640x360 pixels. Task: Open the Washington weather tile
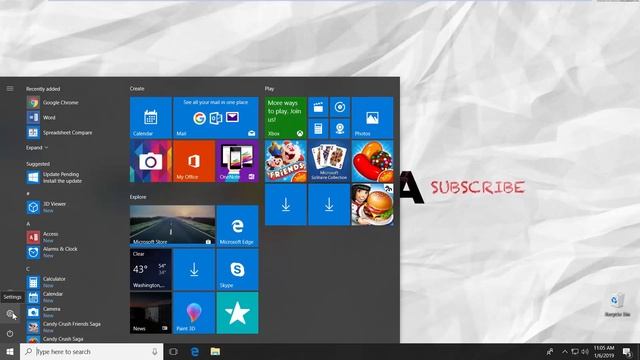pos(151,269)
